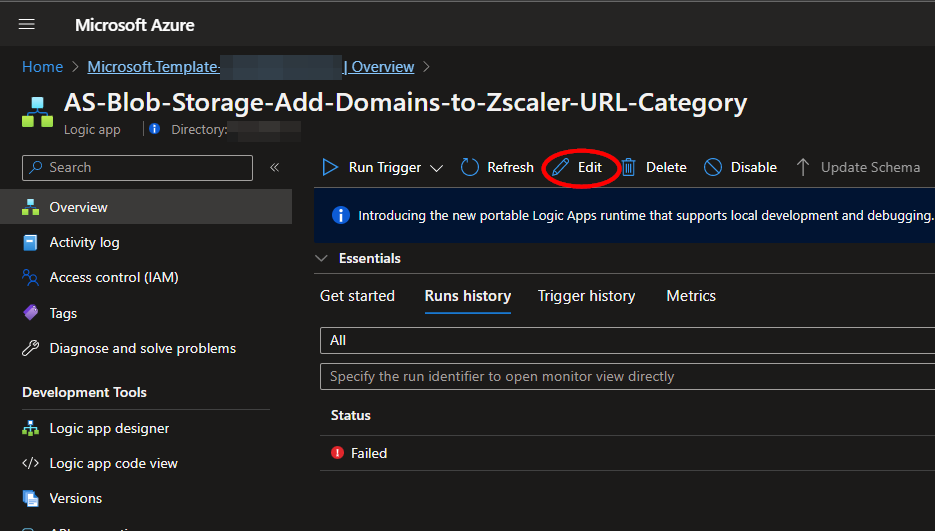Viewport: 935px width, 531px height.
Task: Click the purple Tags icon
Action: [30, 312]
